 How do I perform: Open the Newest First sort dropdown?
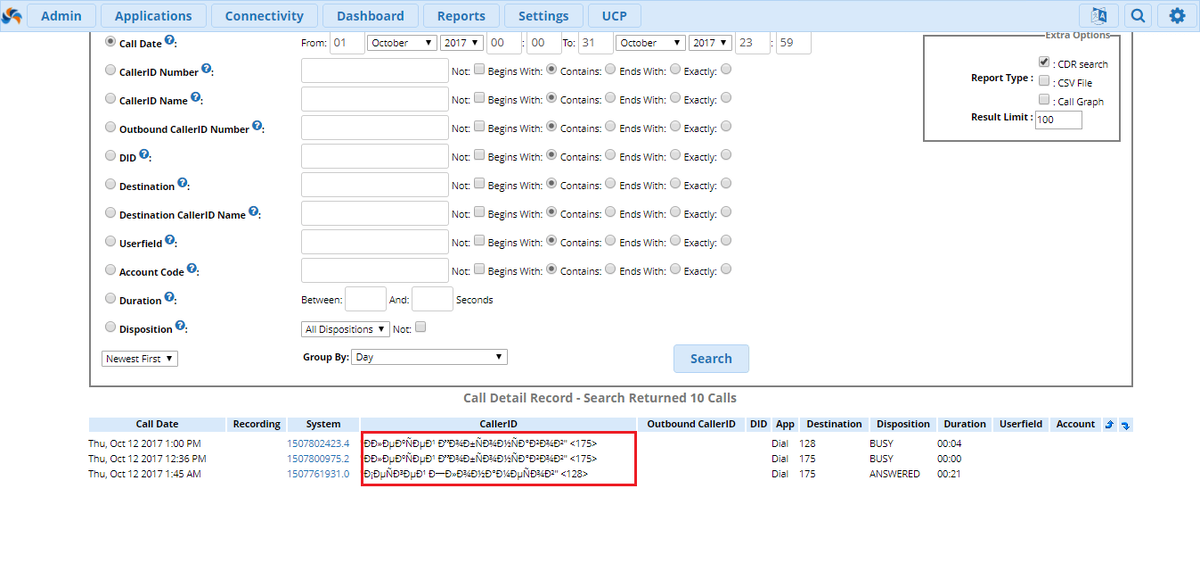coord(140,358)
